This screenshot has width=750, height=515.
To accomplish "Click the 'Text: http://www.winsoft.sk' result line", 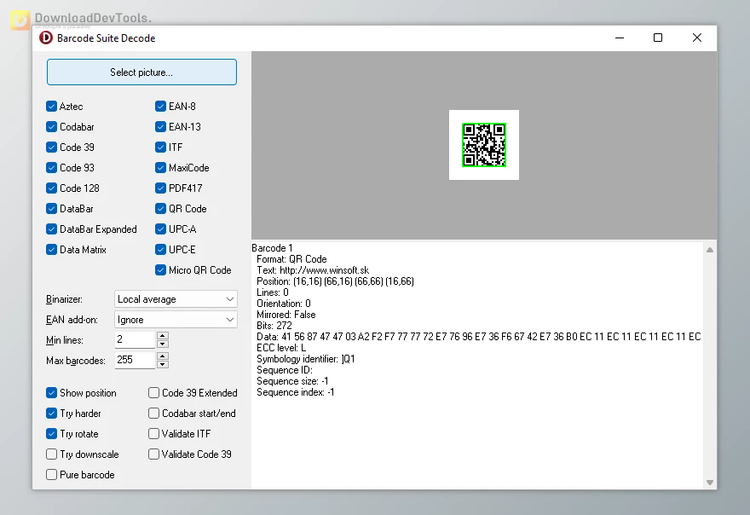I will pos(313,270).
